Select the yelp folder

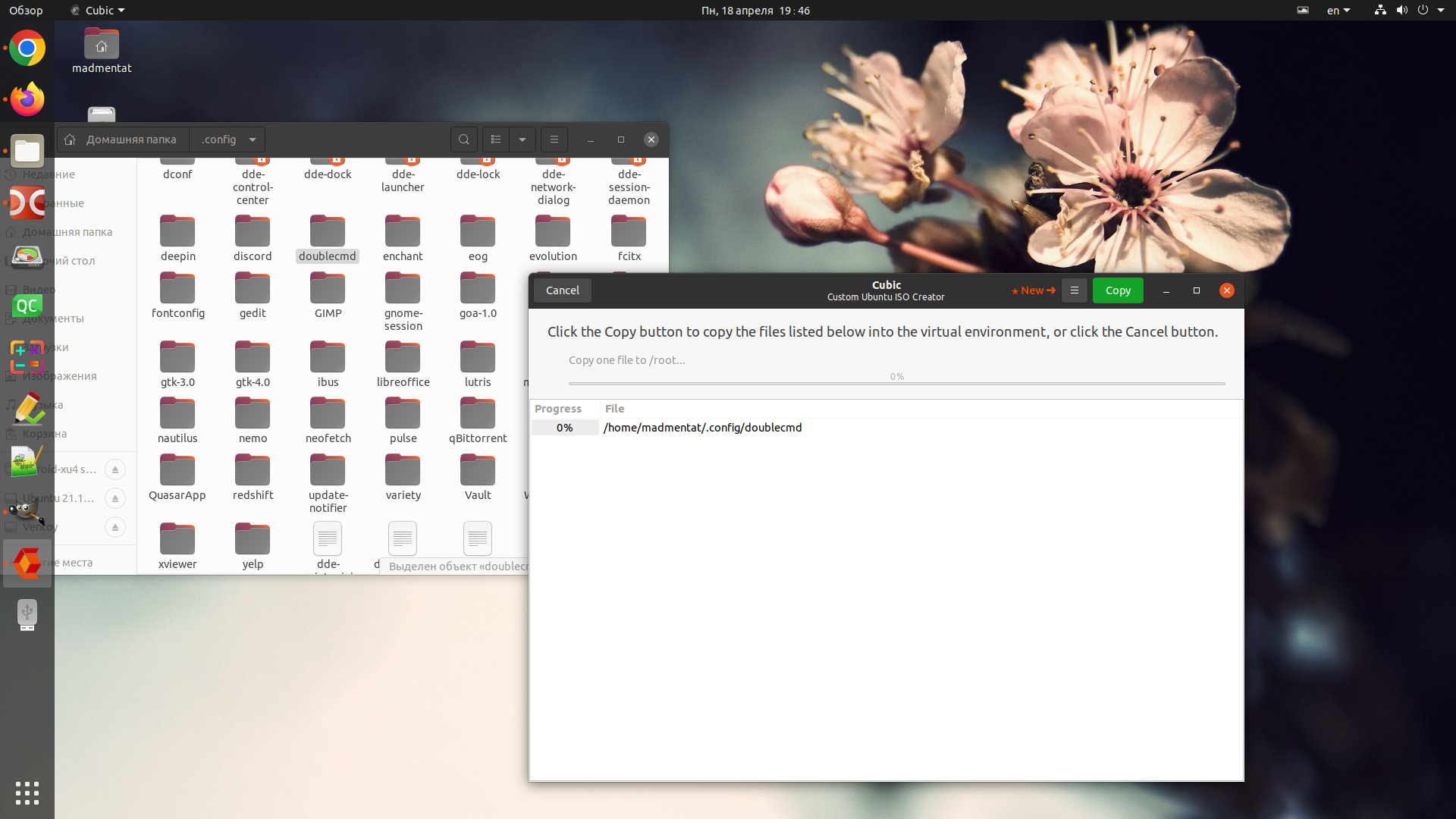click(253, 547)
